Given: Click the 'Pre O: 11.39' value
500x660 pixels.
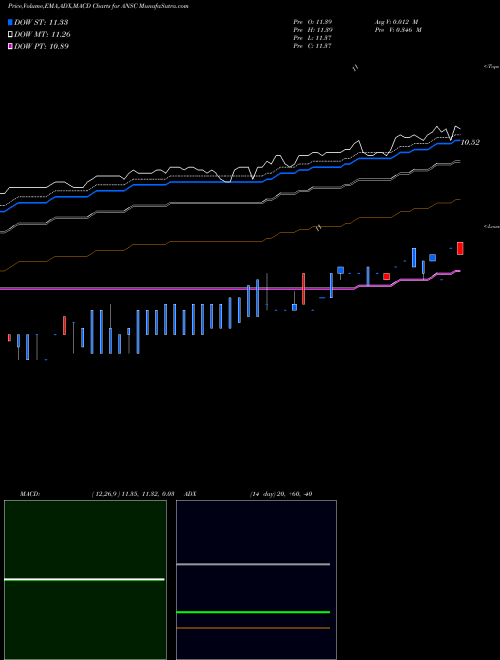Looking at the screenshot, I should [313, 22].
